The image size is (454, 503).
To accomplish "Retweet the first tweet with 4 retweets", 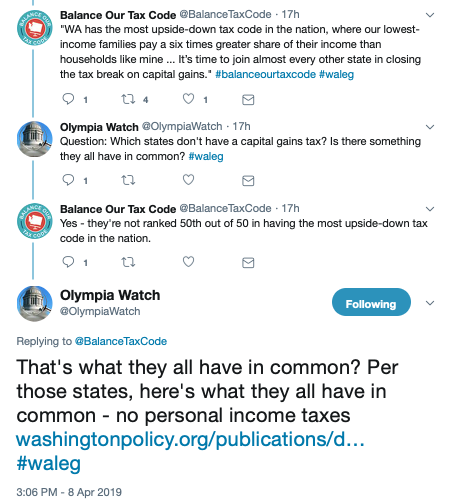I will coord(128,99).
